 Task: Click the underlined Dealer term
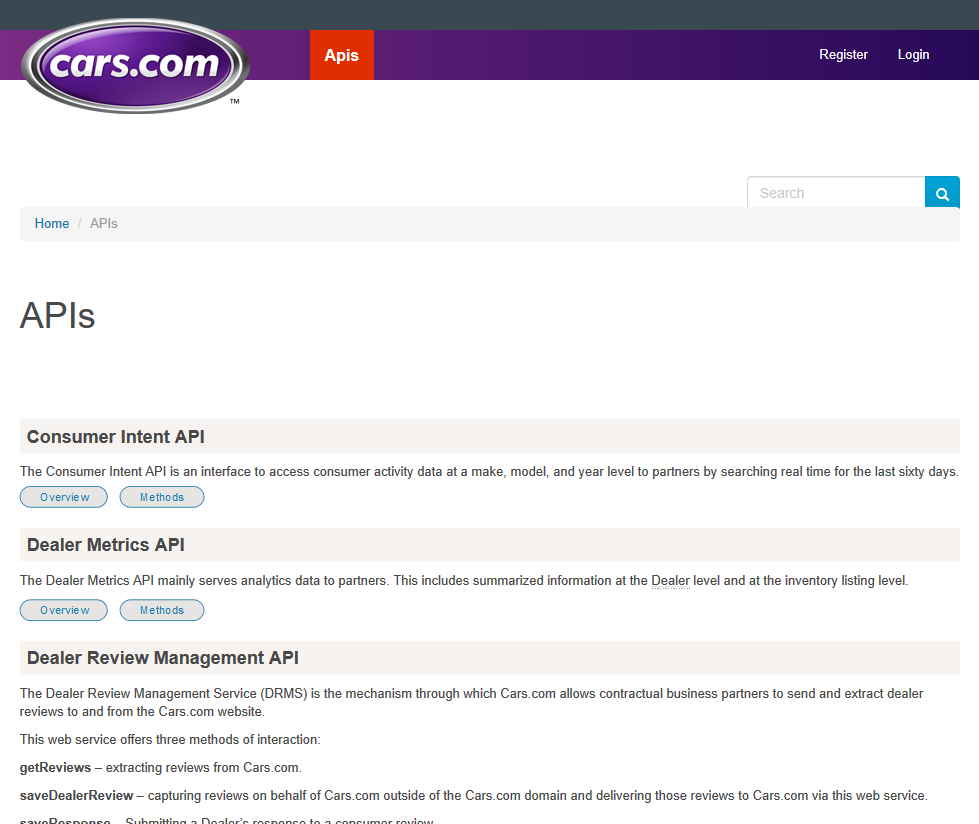click(x=670, y=581)
